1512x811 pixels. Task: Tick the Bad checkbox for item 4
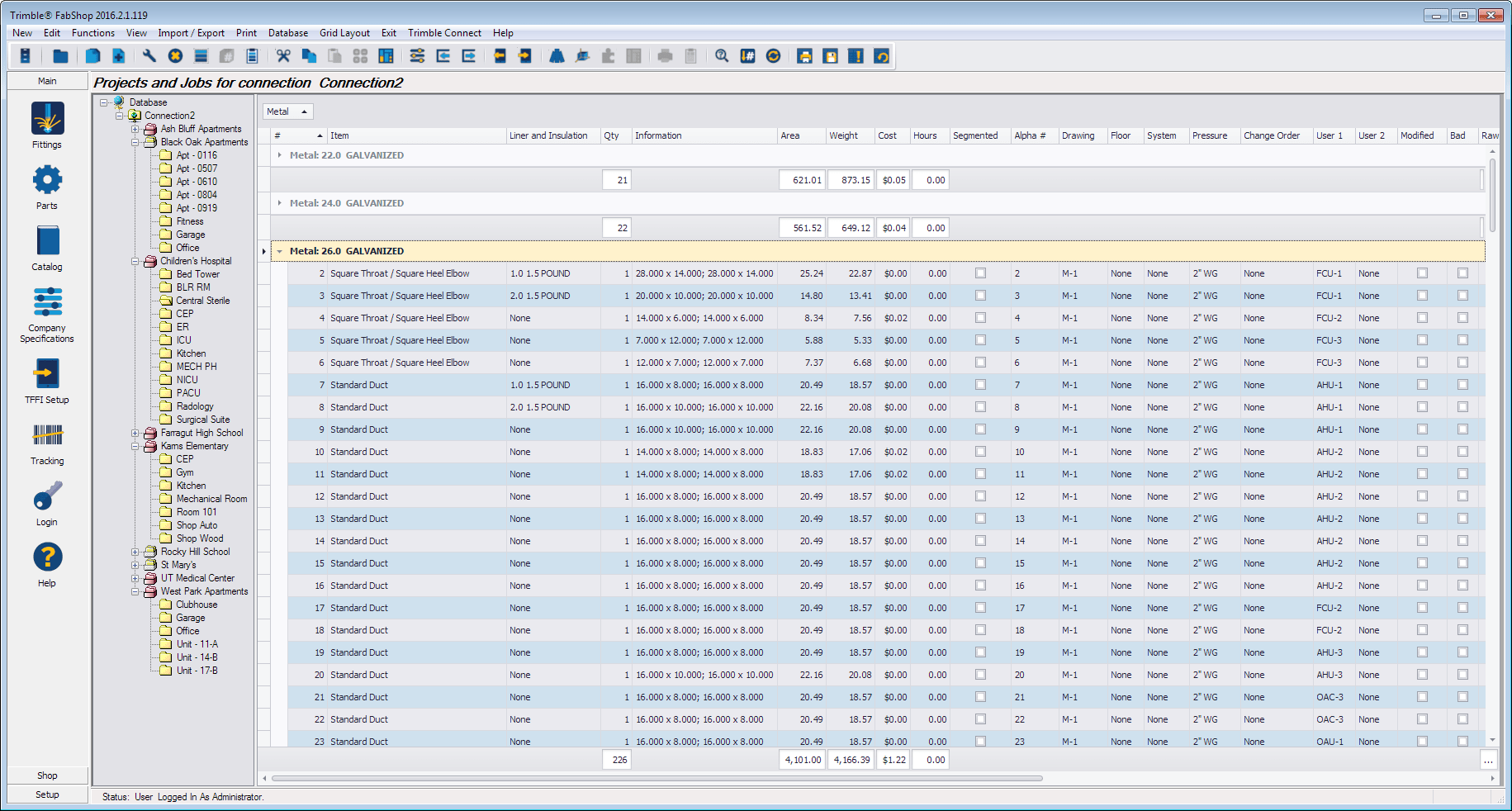[1462, 318]
